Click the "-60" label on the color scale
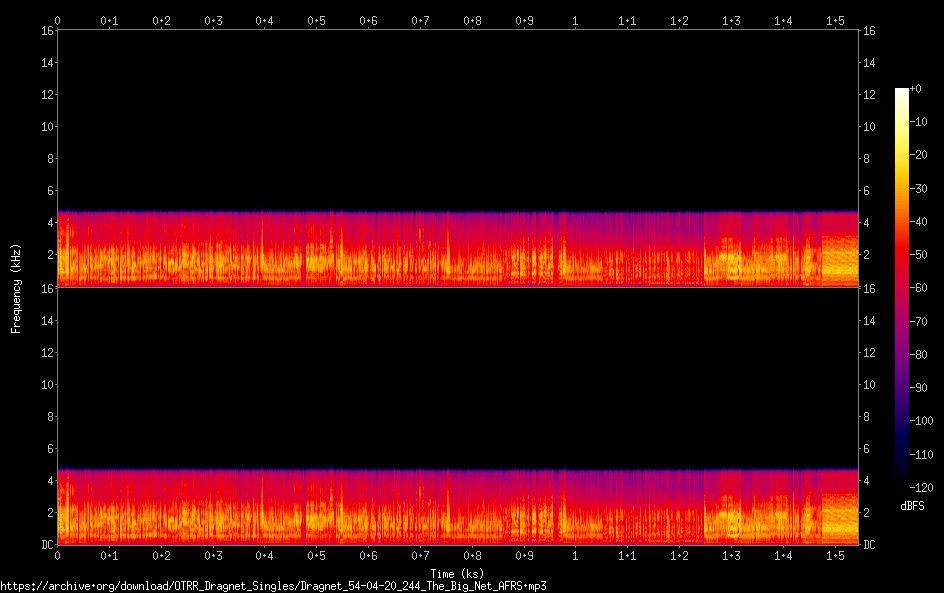 tap(918, 285)
